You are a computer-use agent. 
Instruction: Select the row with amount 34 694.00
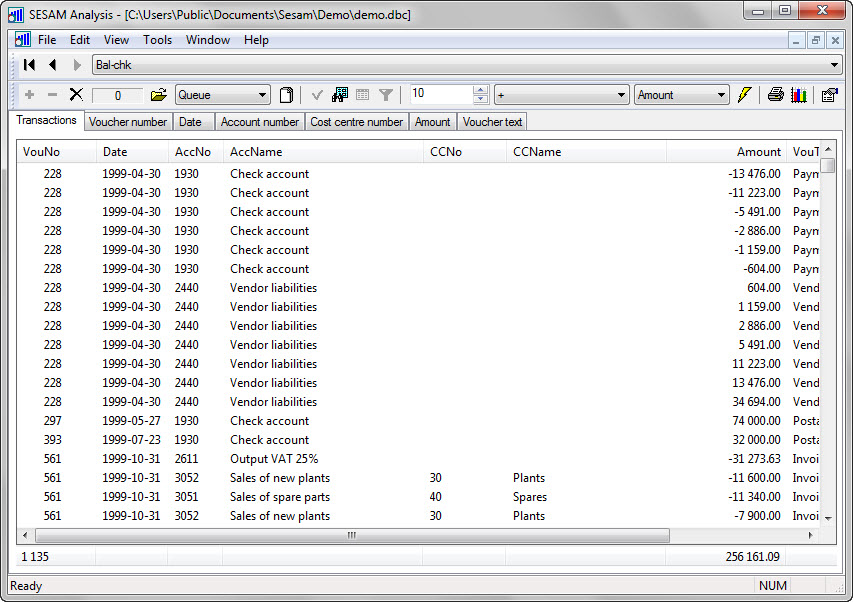pos(418,402)
